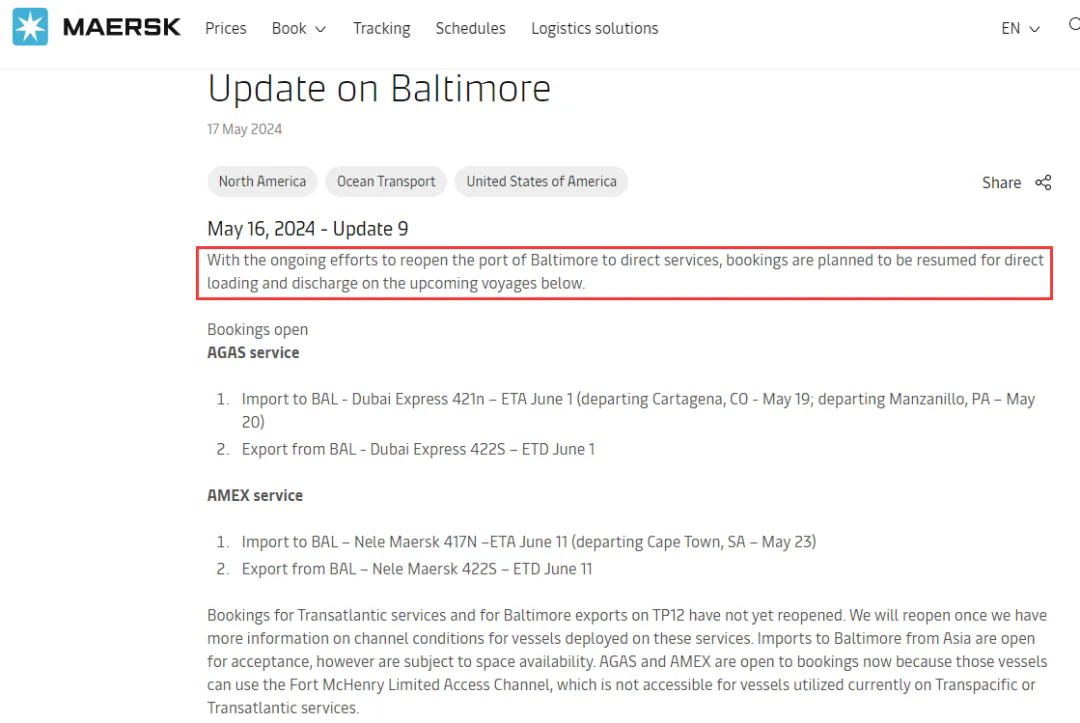Click the search magnifier icon
The width and height of the screenshot is (1080, 723).
[x=1074, y=25]
